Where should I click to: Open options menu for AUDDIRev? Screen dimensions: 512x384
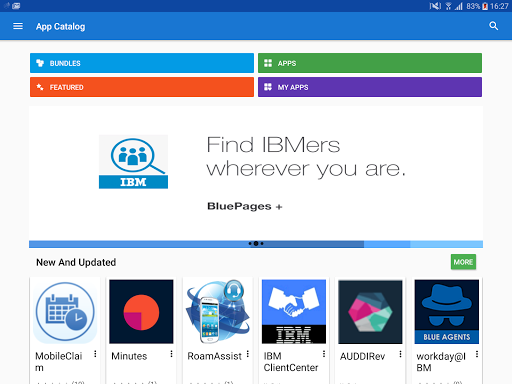click(400, 354)
